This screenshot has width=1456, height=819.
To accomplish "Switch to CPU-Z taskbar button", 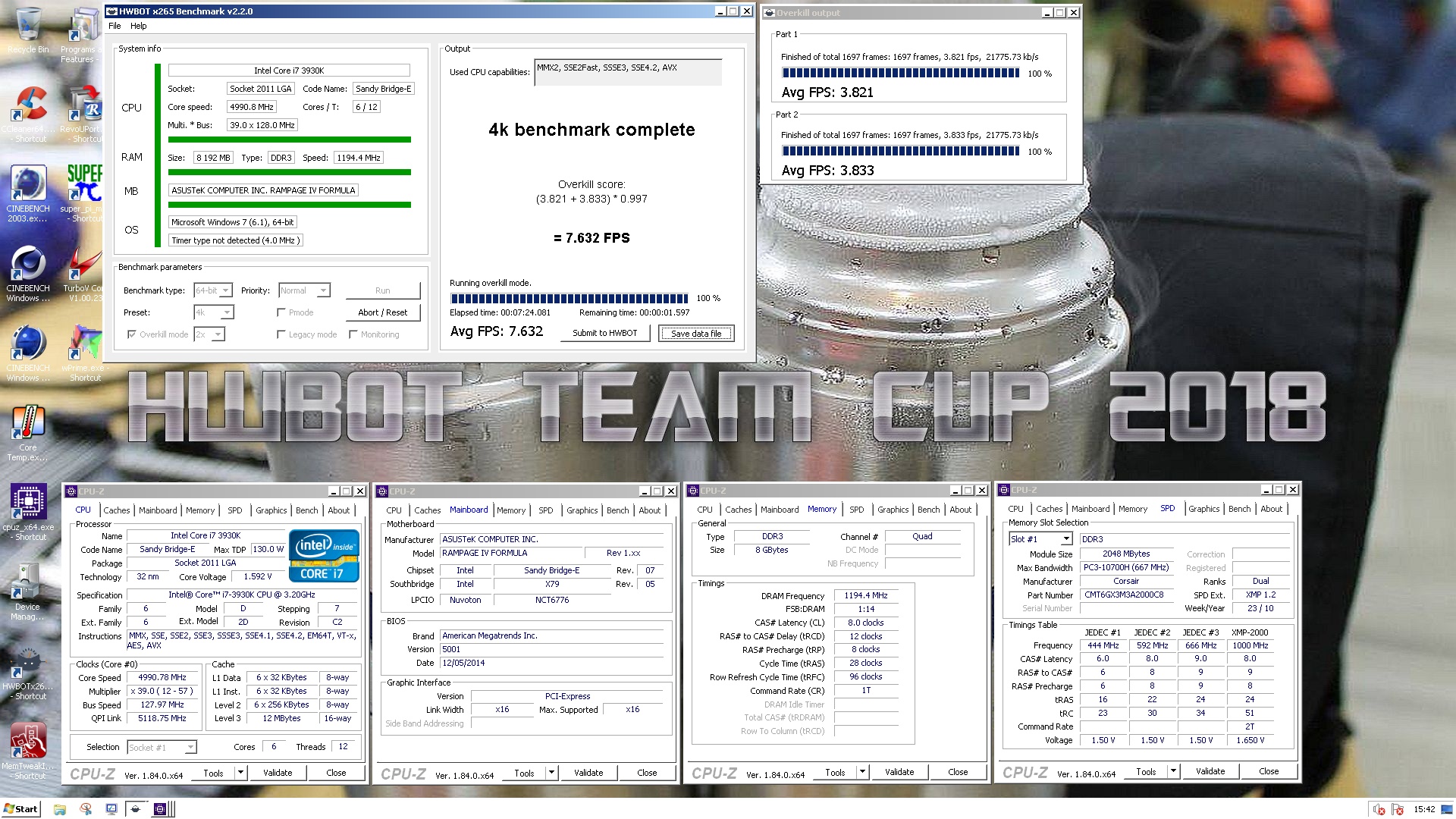I will tap(161, 809).
